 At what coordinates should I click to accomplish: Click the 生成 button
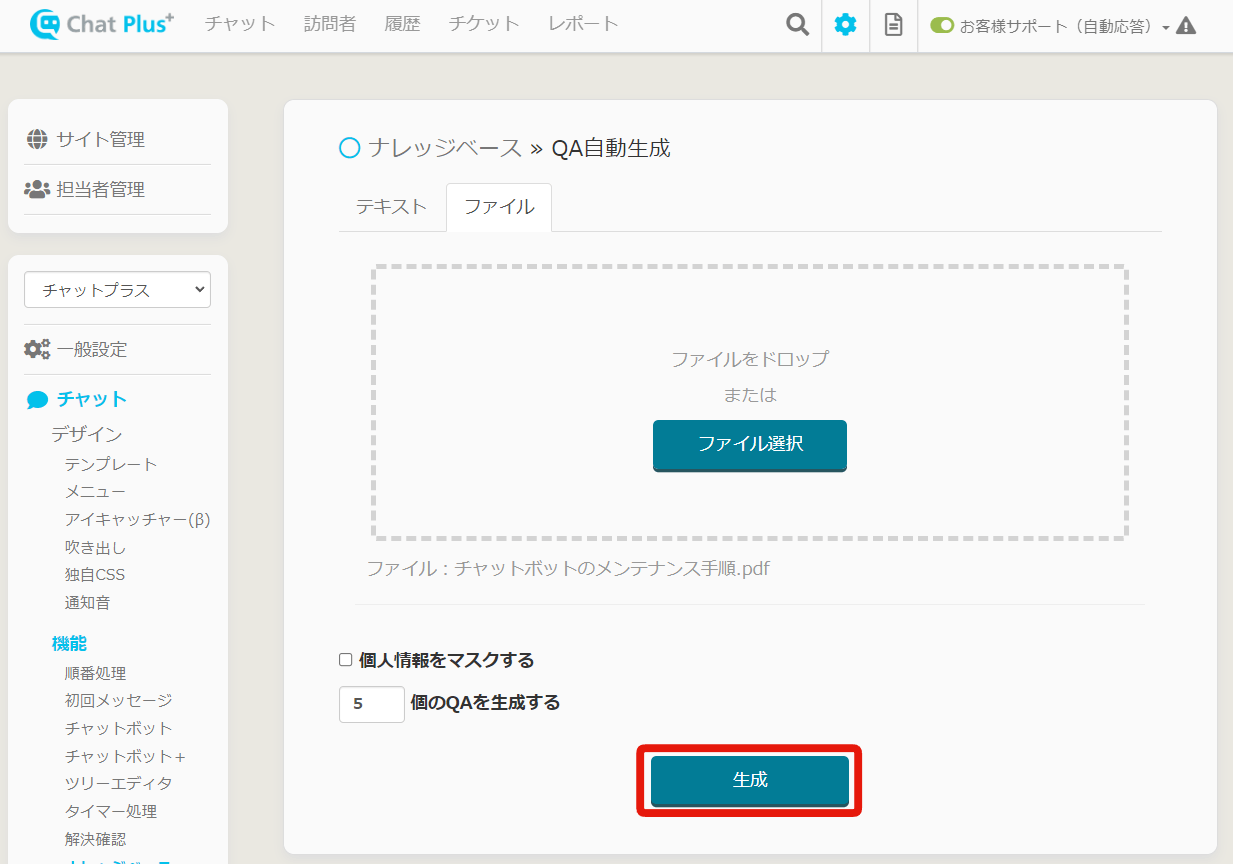tap(749, 780)
